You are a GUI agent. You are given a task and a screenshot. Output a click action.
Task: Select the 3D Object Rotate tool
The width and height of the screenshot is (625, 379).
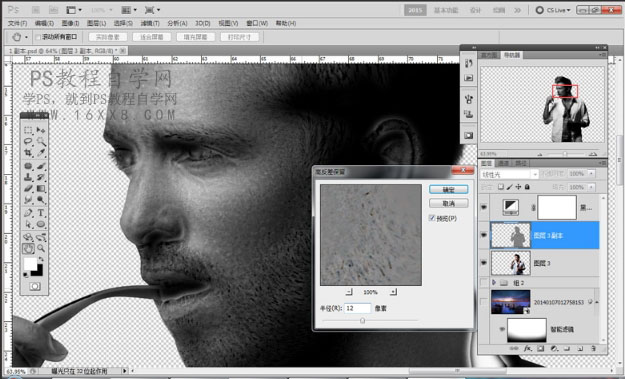tap(28, 238)
